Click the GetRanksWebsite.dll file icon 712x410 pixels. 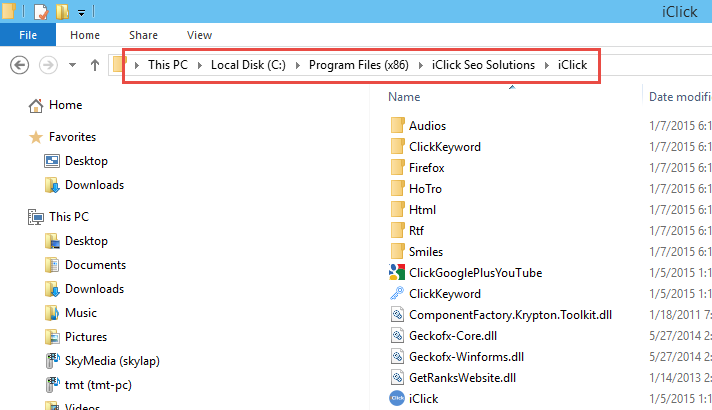pyautogui.click(x=397, y=377)
